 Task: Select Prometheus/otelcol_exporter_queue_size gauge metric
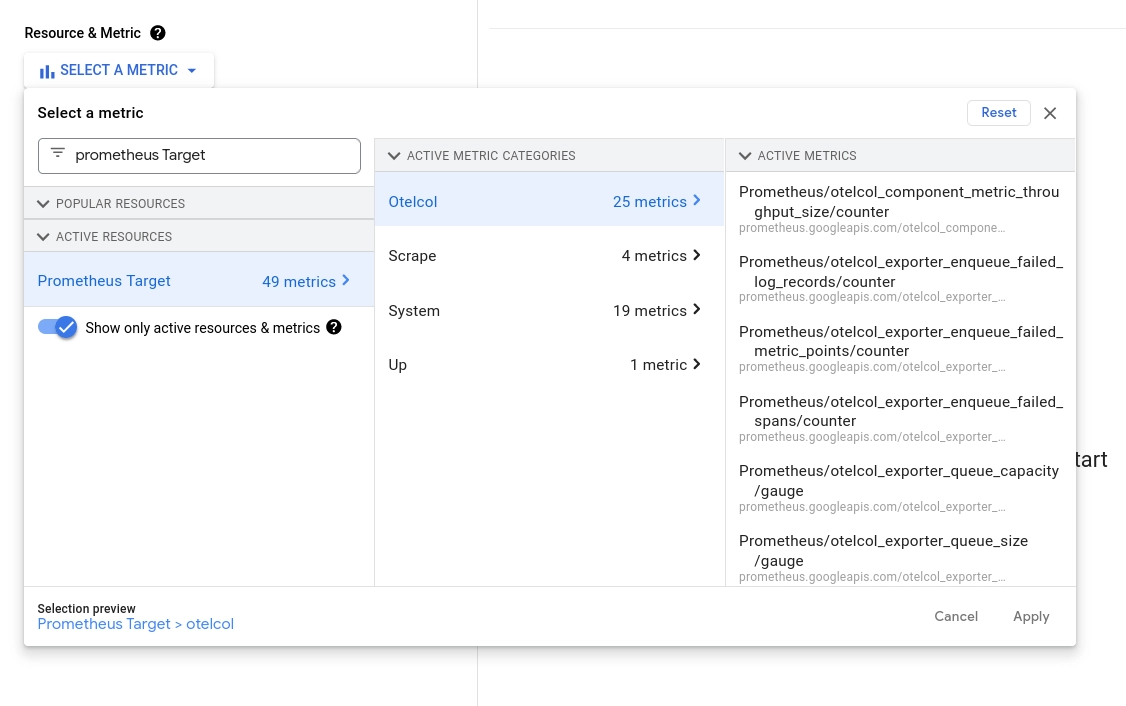(883, 551)
